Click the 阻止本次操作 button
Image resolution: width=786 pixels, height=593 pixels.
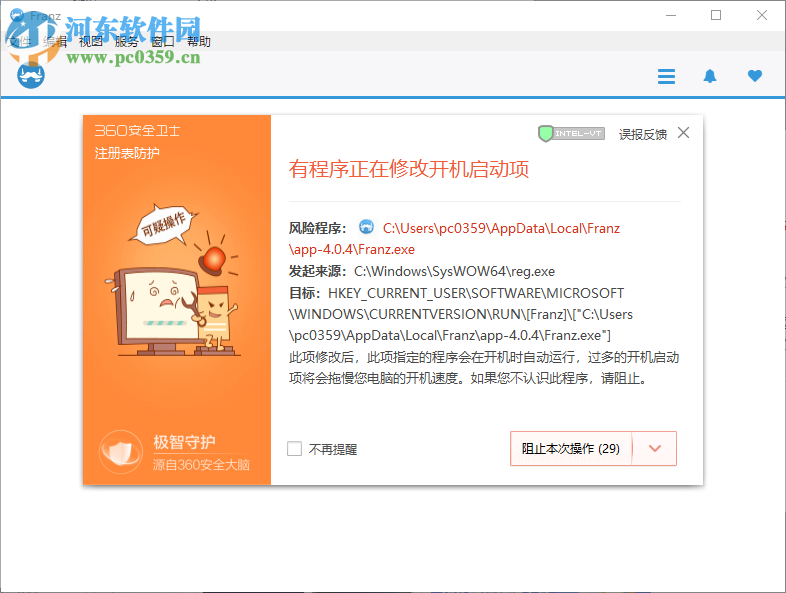[x=571, y=449]
